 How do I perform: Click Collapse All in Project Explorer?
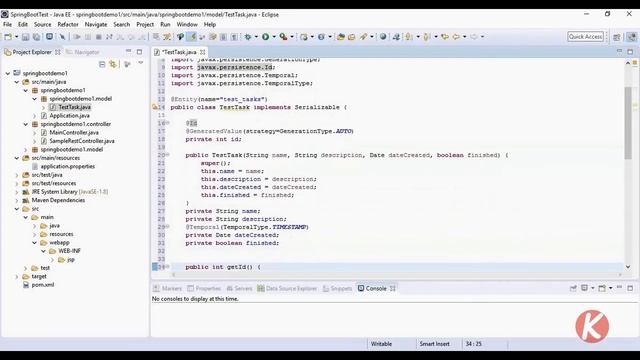[x=102, y=64]
